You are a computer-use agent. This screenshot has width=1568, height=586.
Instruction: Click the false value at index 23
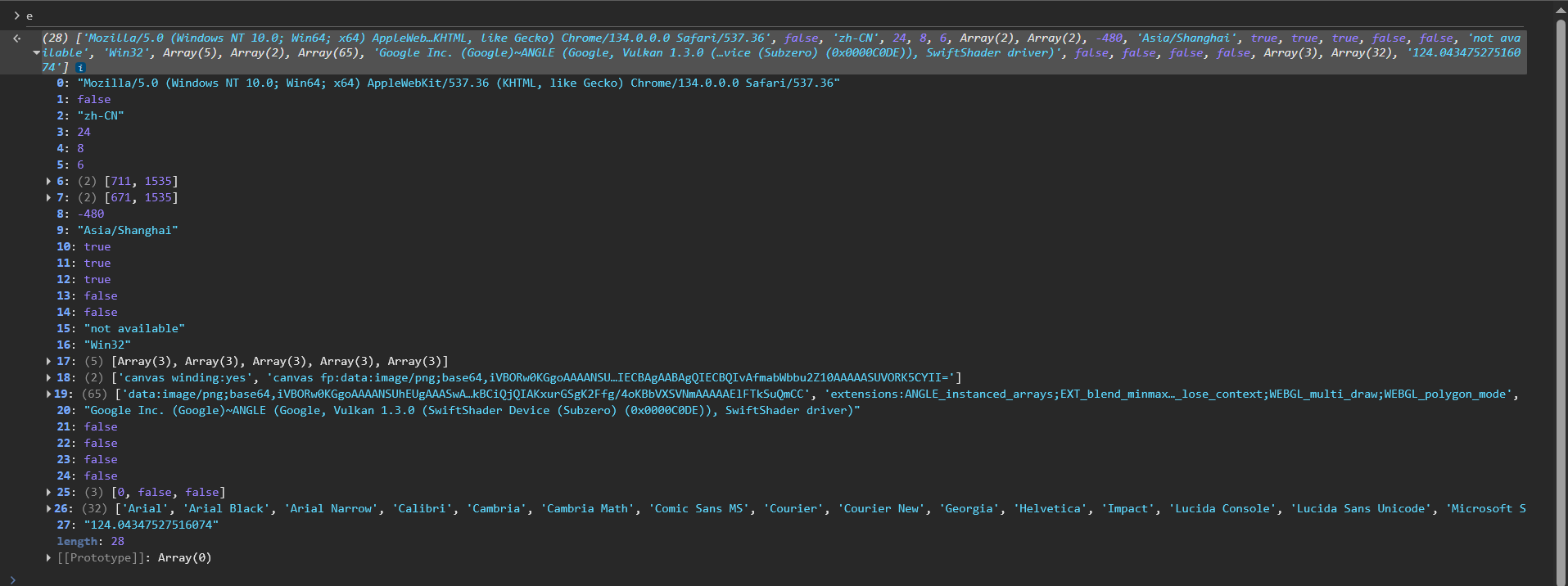(x=101, y=459)
